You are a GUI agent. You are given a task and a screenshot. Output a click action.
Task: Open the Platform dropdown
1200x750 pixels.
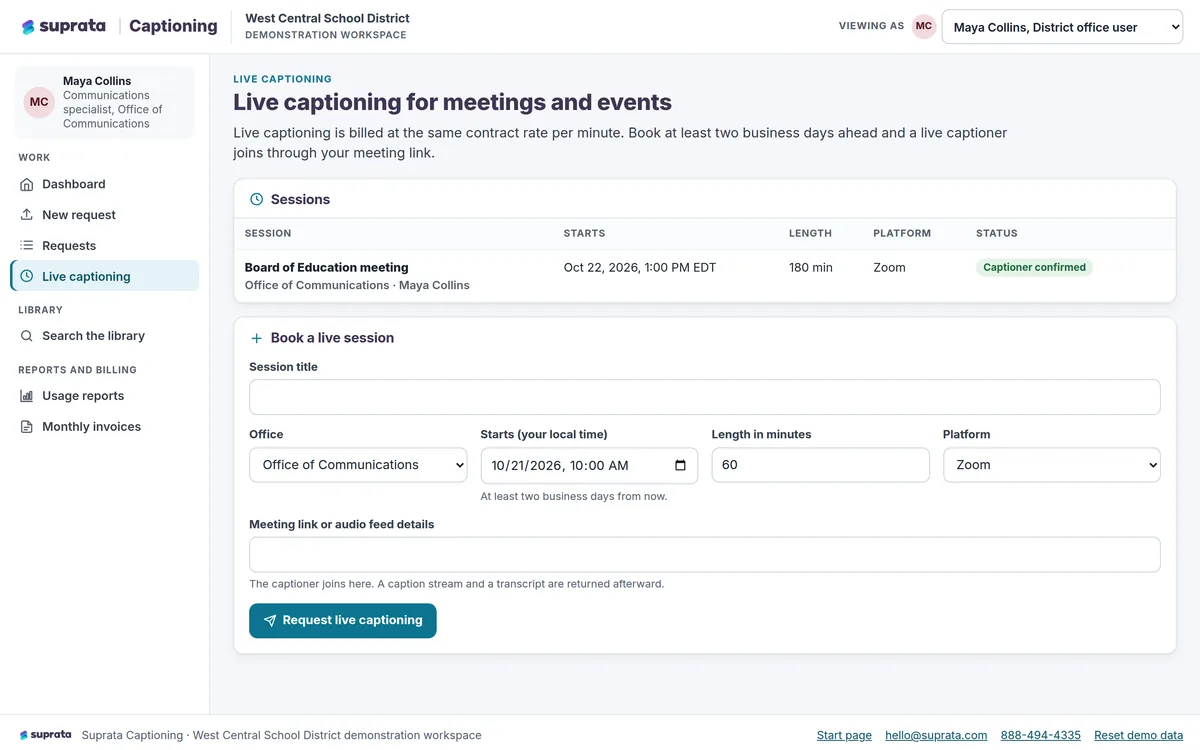1052,465
